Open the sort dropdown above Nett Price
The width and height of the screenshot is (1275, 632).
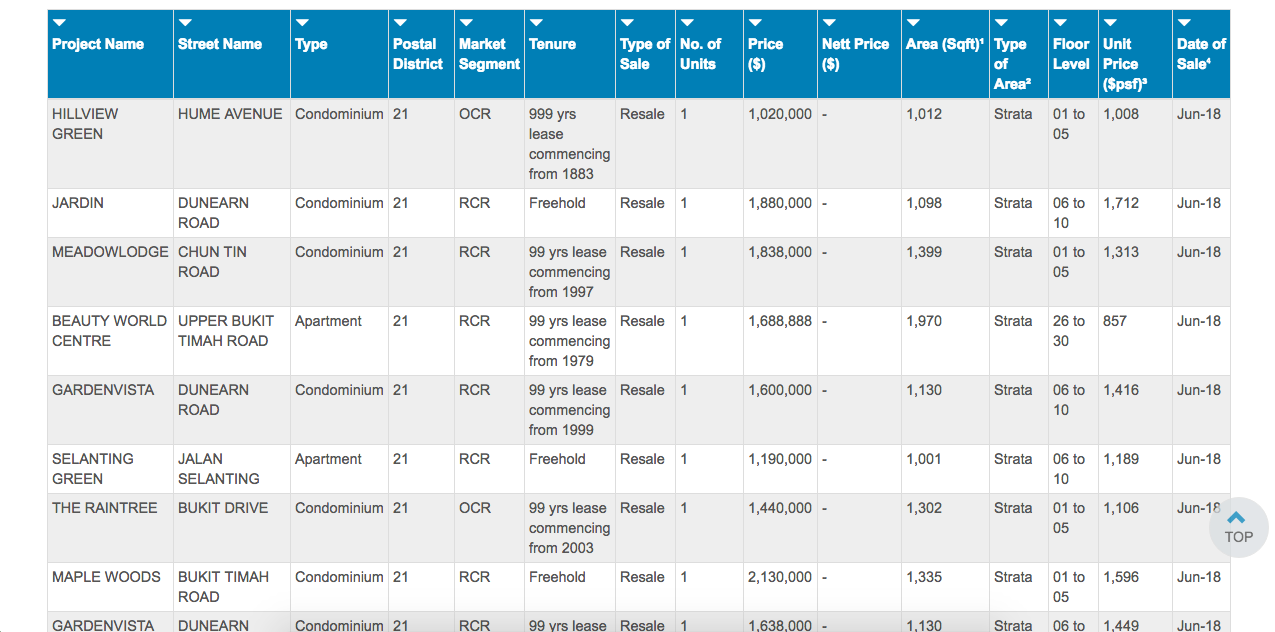(829, 23)
